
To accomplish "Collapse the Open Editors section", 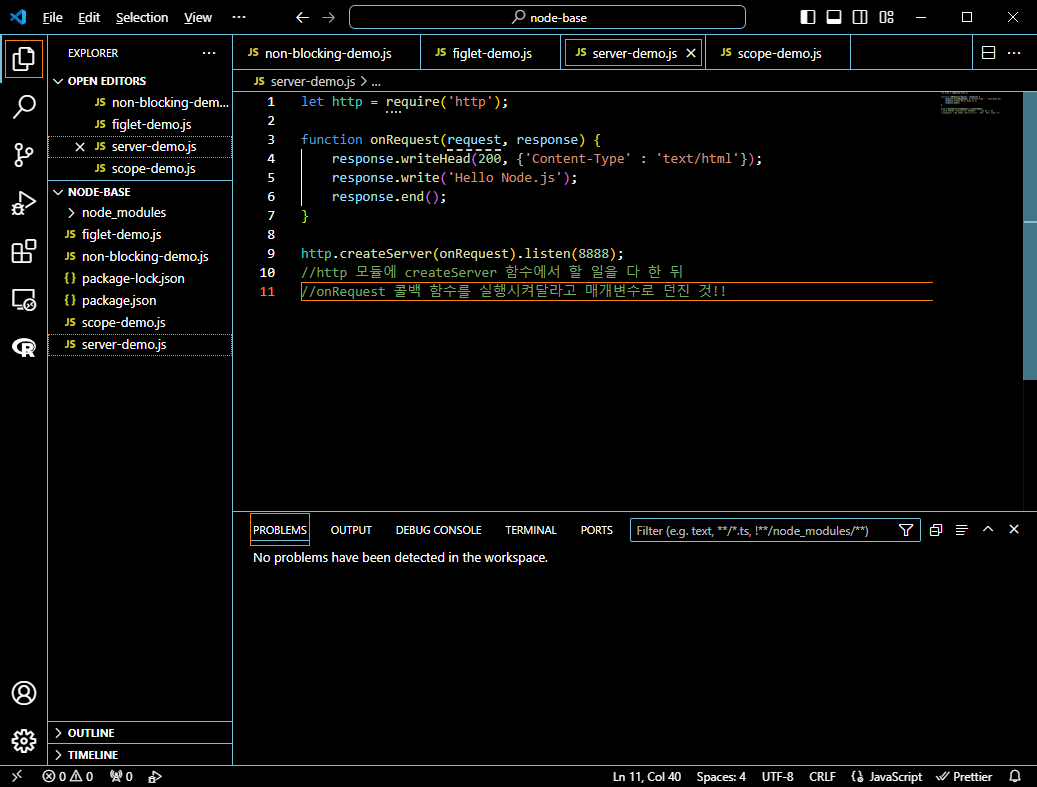I will [x=58, y=81].
